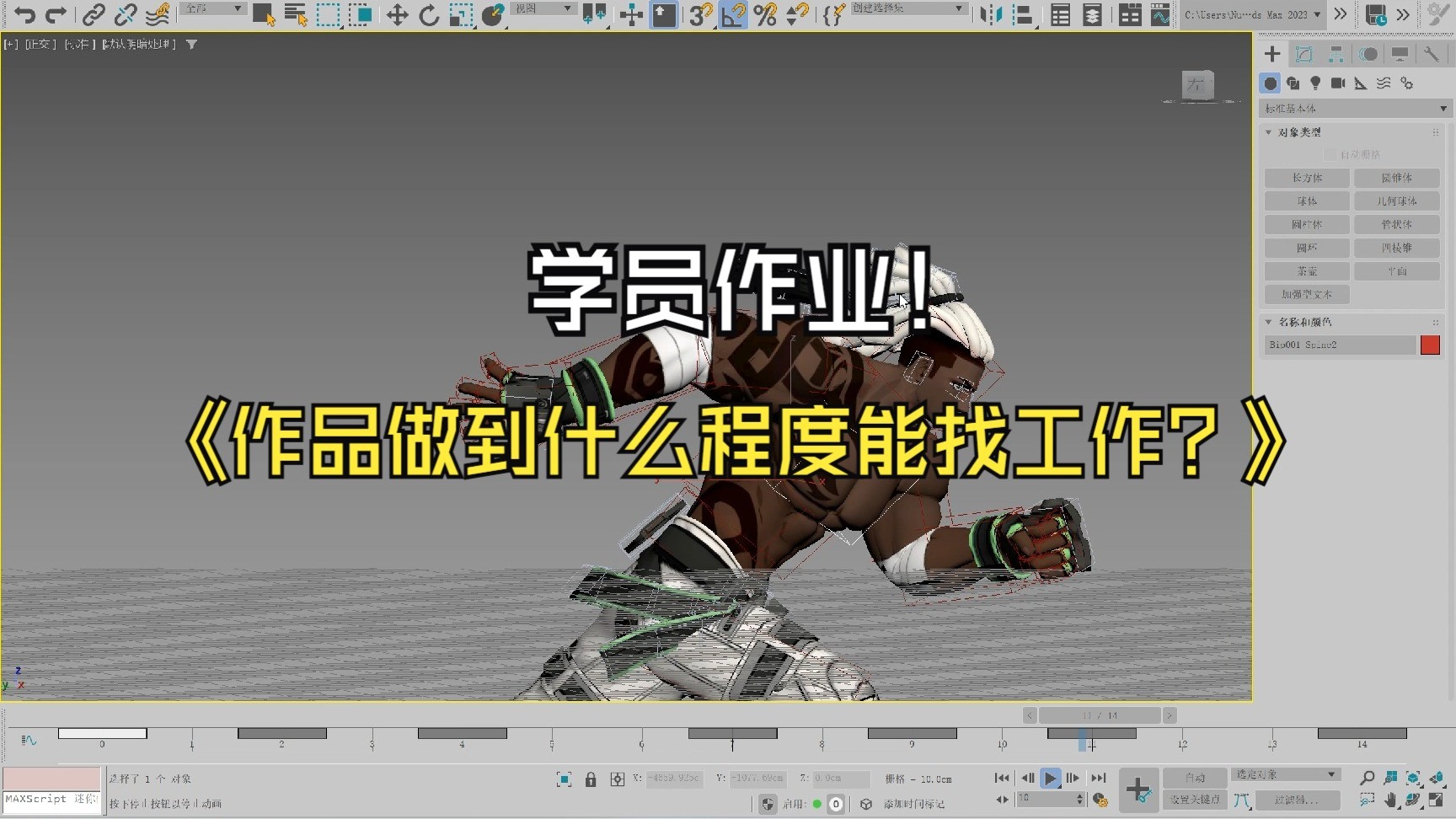Click the Use Pivot Point Center icon
Image resolution: width=1456 pixels, height=819 pixels.
[x=594, y=14]
